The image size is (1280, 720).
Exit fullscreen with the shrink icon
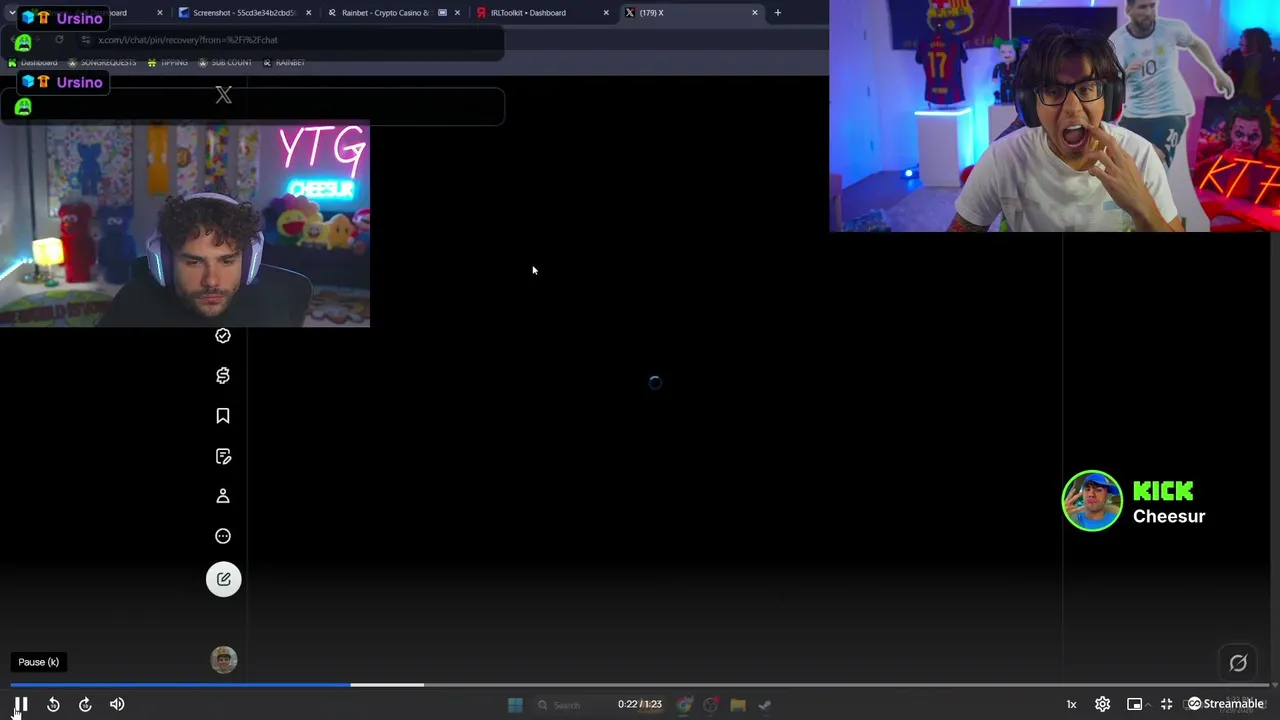click(x=1166, y=704)
